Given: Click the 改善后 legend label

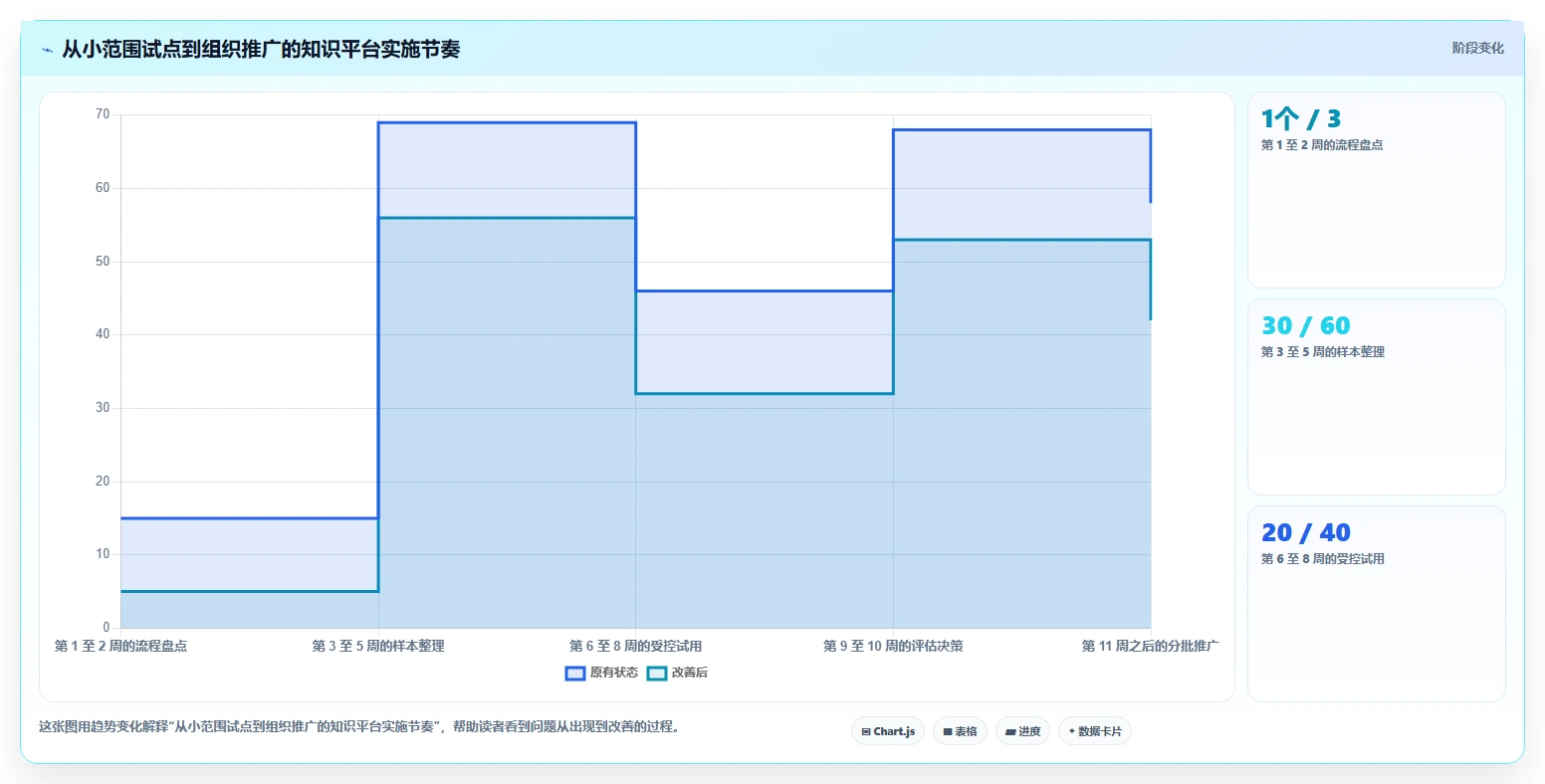Looking at the screenshot, I should tap(690, 674).
